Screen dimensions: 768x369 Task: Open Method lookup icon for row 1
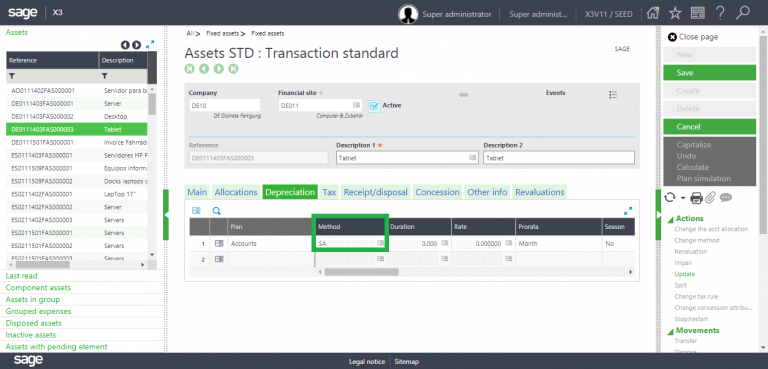[x=381, y=243]
